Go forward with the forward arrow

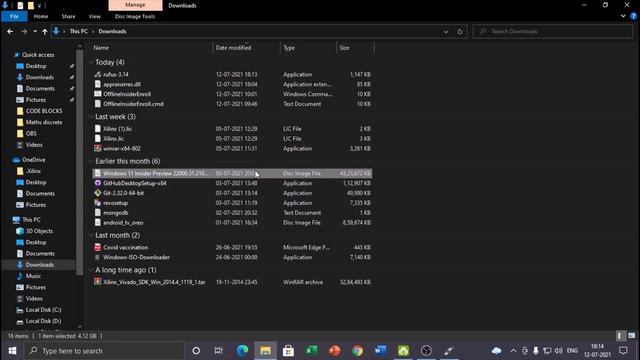tap(24, 31)
